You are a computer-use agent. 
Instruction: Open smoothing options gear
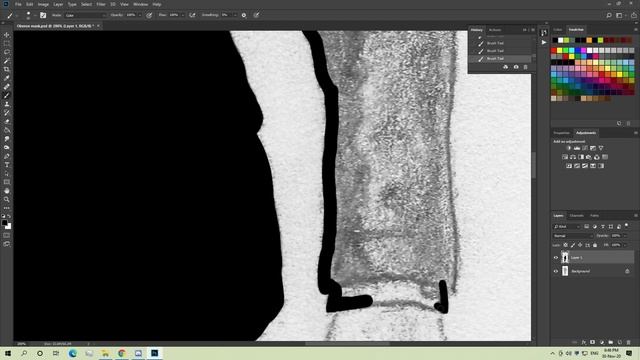pyautogui.click(x=244, y=15)
